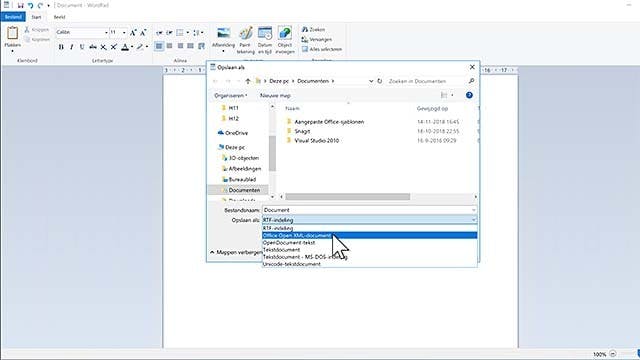Open the bullet list style dropdown arrow
640x360 pixels.
[187, 33]
